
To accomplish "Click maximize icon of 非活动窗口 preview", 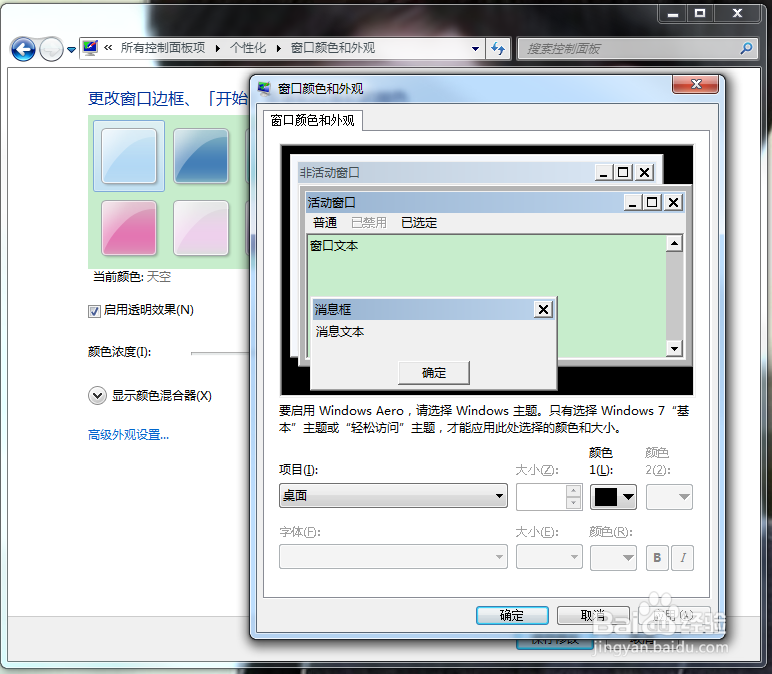I will [x=623, y=173].
